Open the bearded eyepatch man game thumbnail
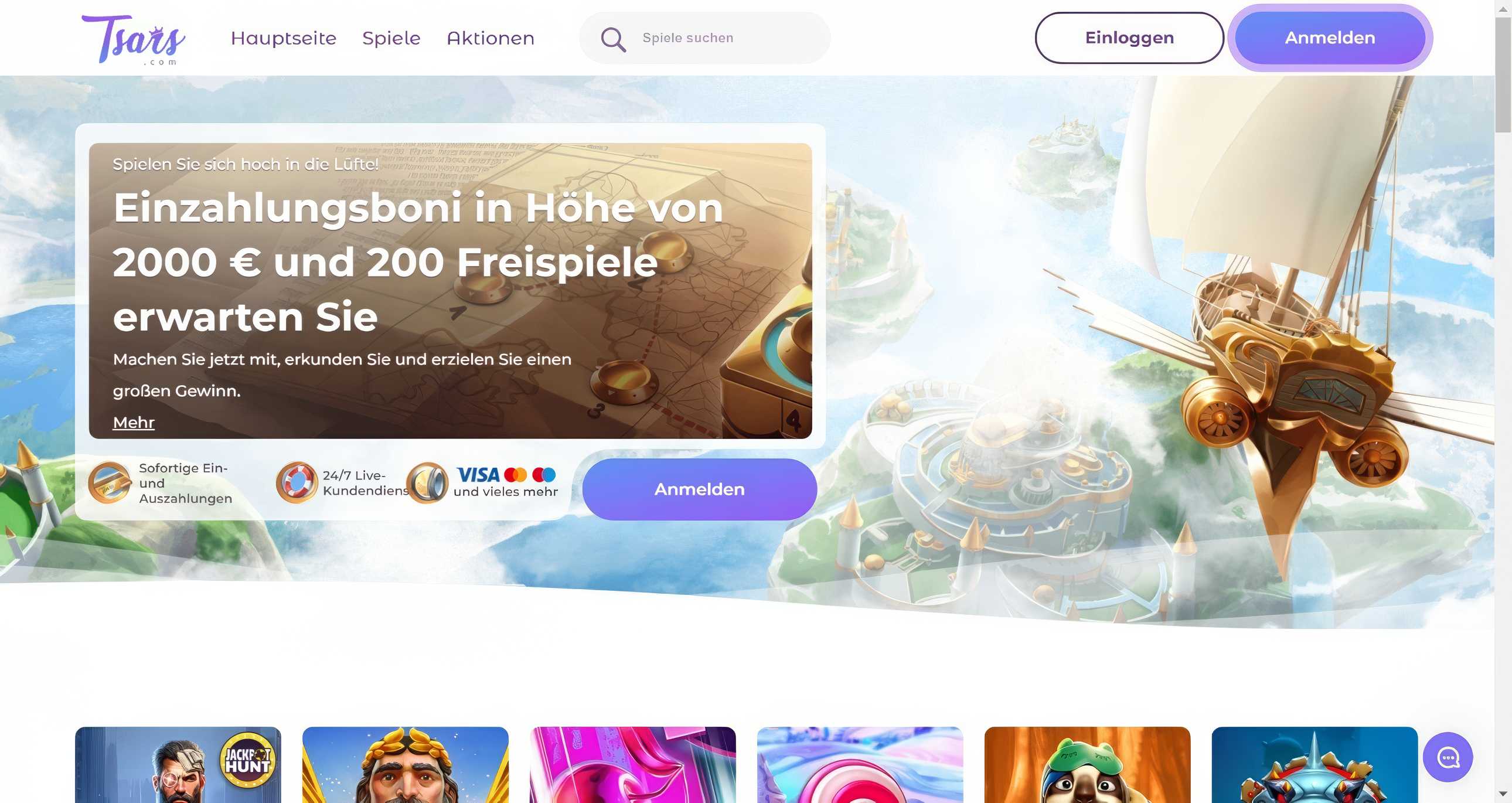This screenshot has width=1512, height=803. click(x=178, y=765)
